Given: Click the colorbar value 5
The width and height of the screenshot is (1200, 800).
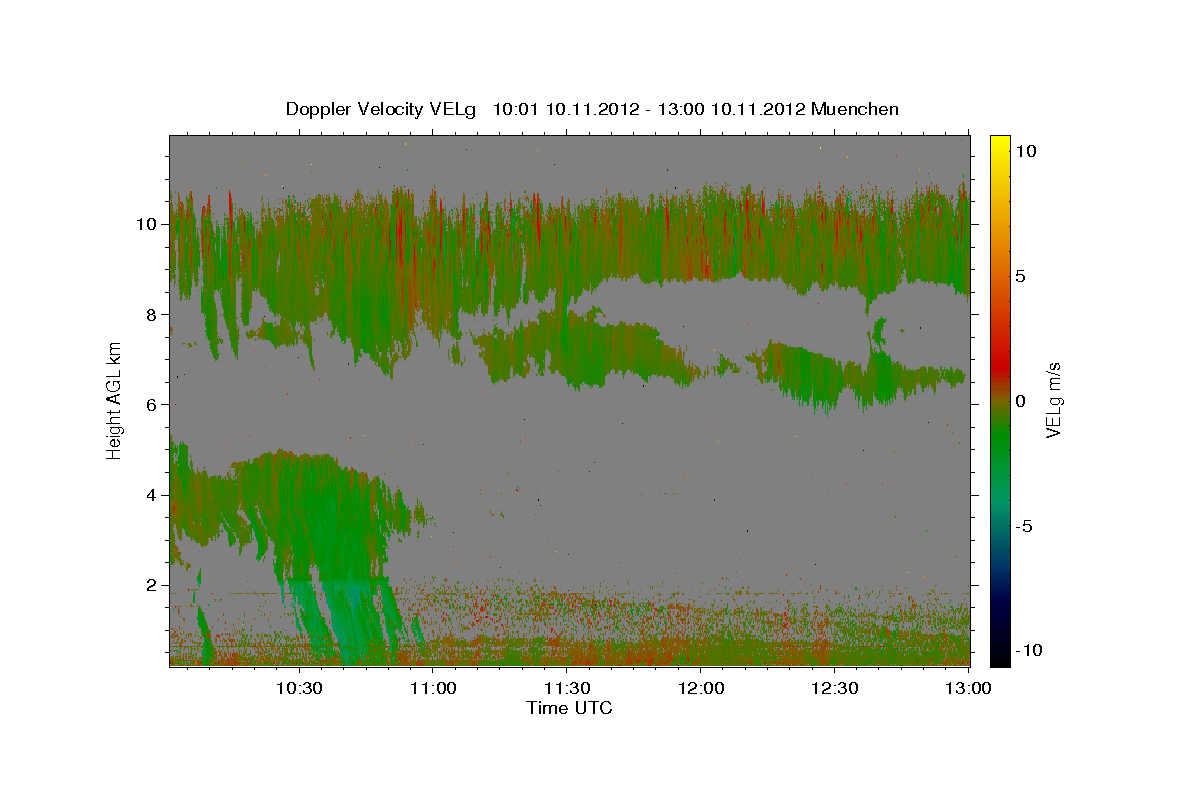Looking at the screenshot, I should pos(1022,276).
